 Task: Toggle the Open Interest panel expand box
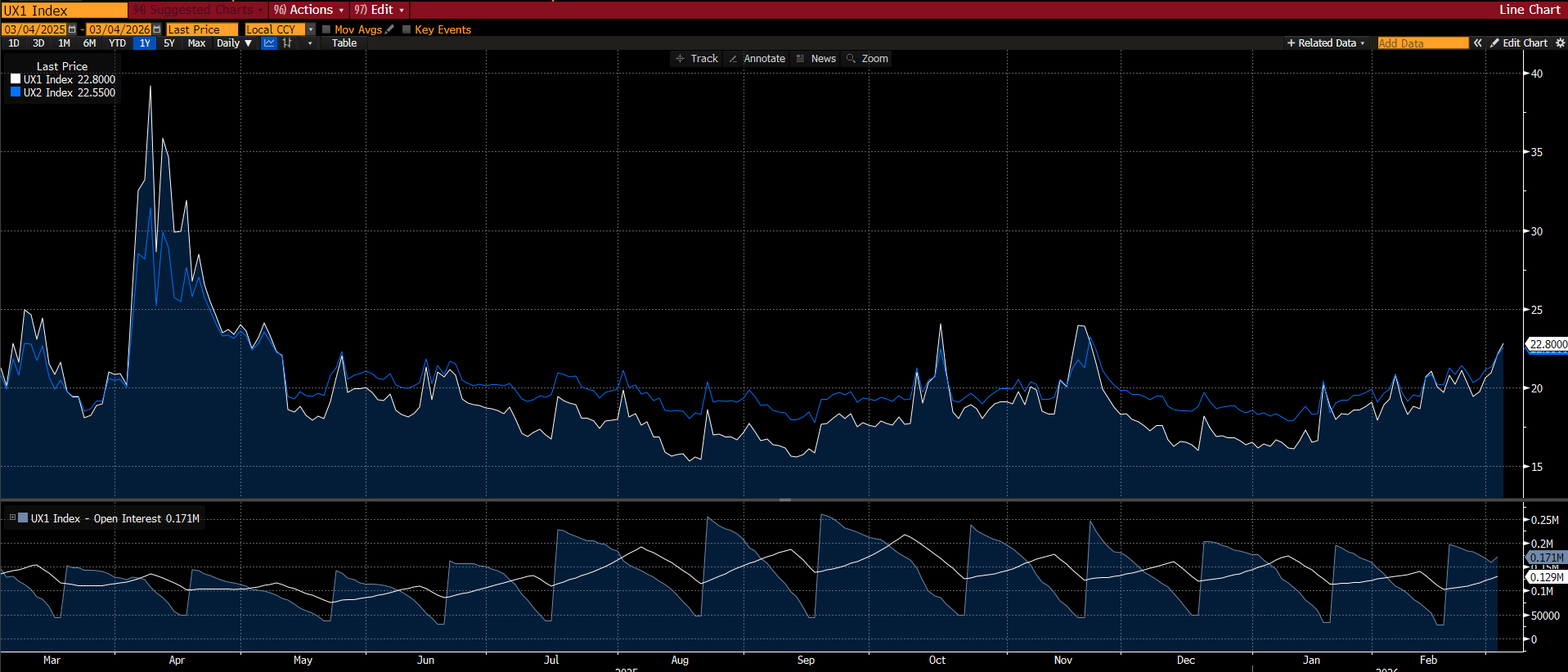click(12, 518)
